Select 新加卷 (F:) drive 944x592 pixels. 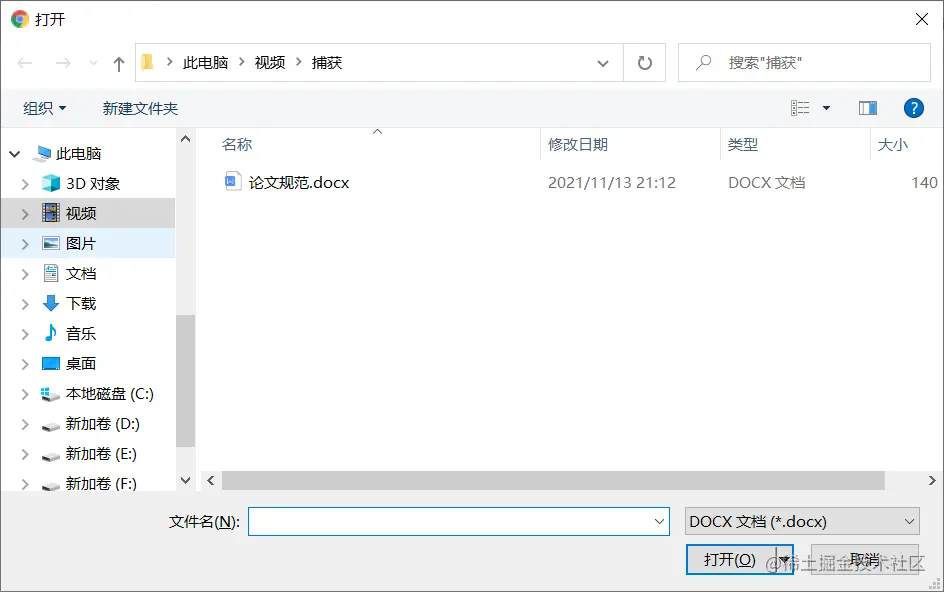(101, 484)
